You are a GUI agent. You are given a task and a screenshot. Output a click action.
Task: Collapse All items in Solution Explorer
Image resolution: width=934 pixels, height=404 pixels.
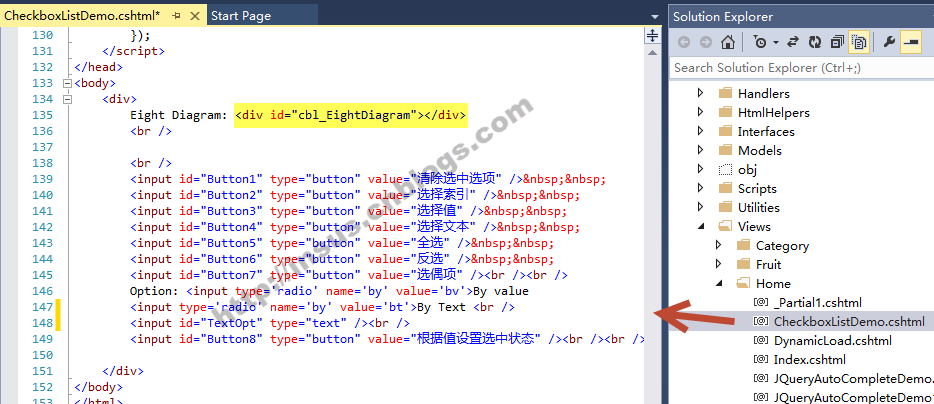click(x=837, y=42)
